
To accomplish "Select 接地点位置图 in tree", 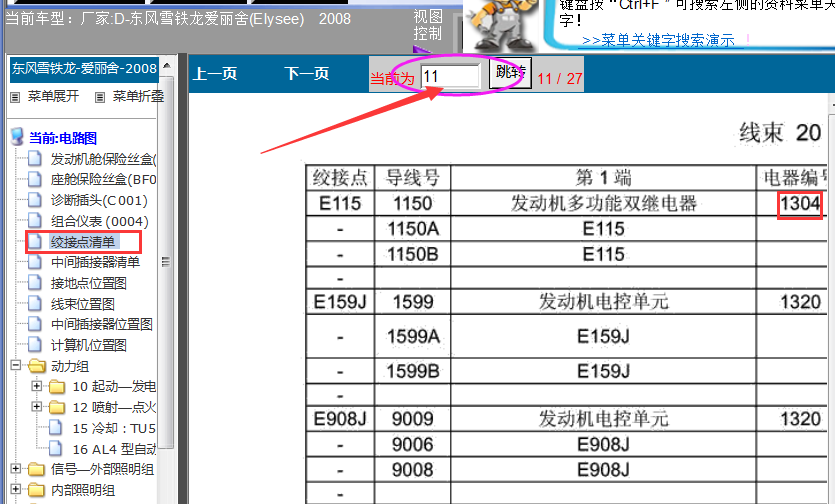I will pyautogui.click(x=88, y=283).
